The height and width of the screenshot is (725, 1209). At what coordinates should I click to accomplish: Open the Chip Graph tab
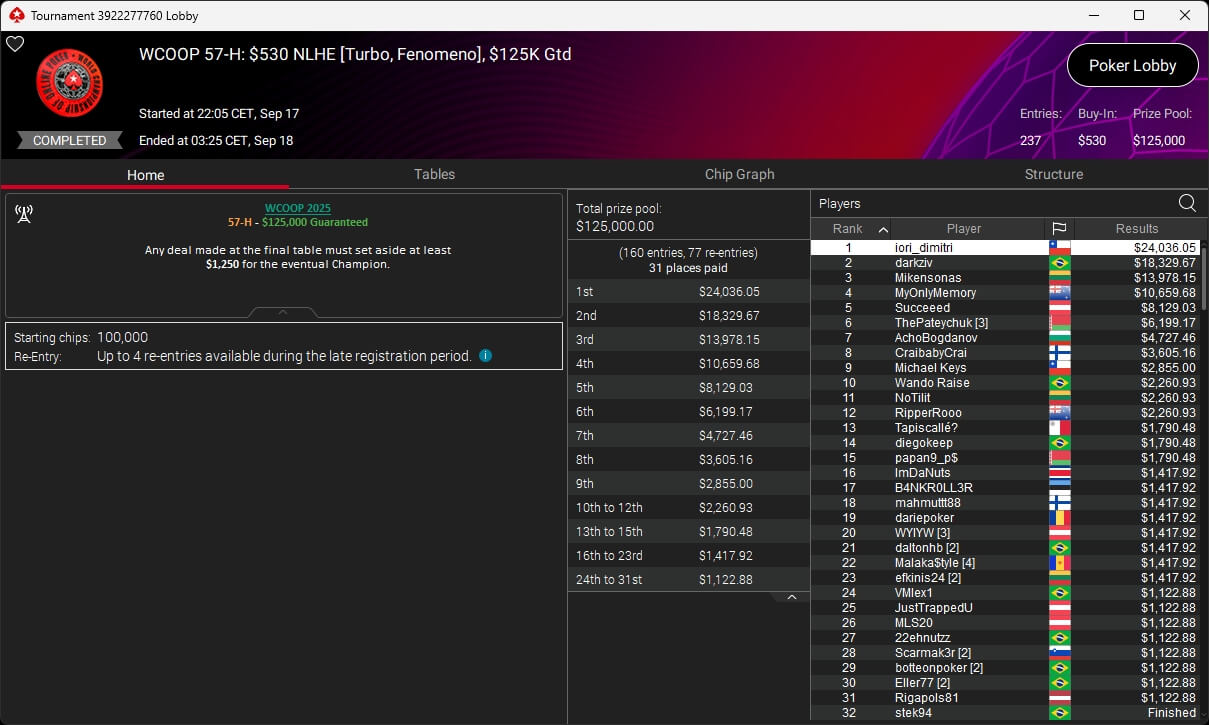click(739, 174)
